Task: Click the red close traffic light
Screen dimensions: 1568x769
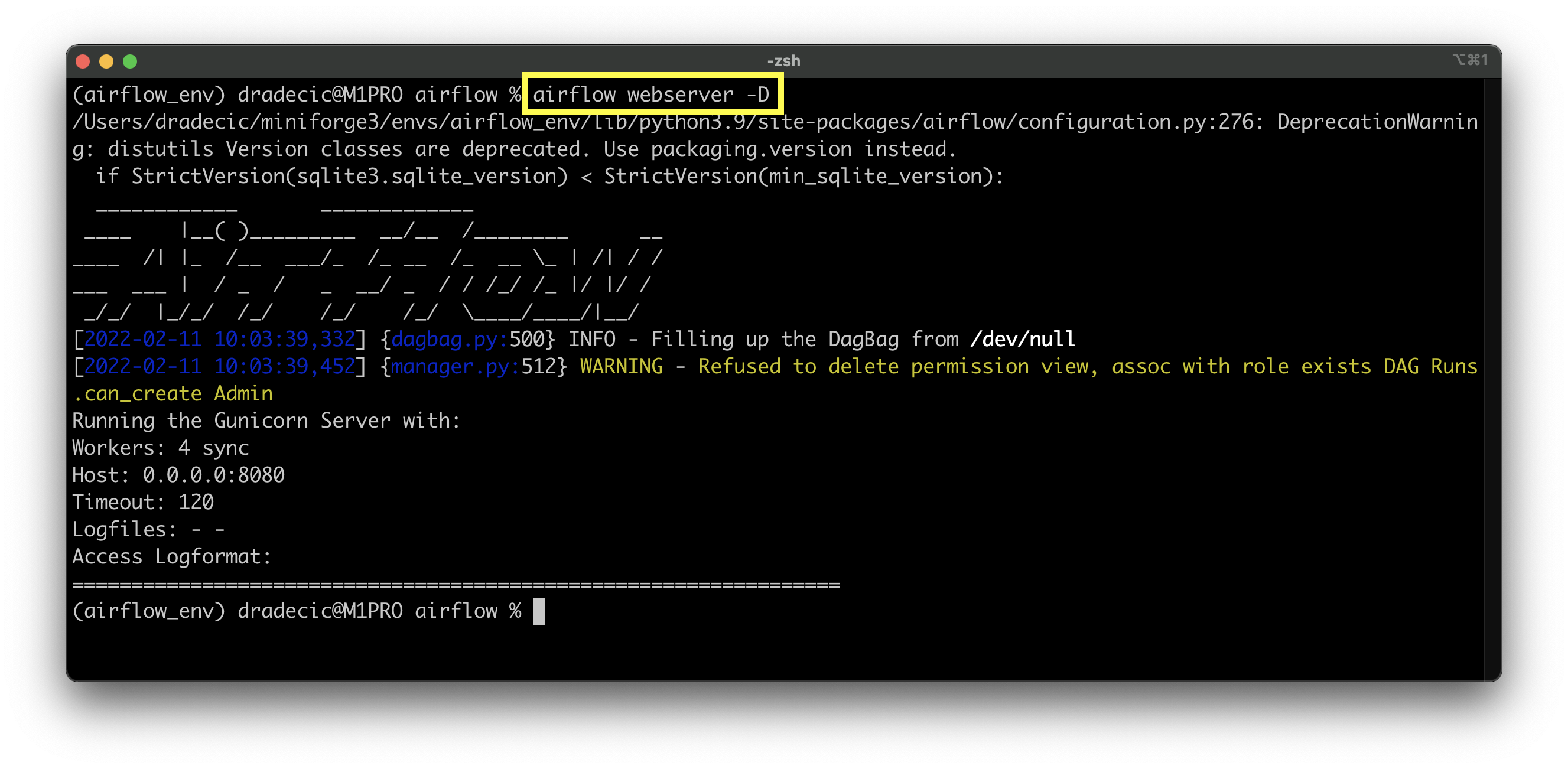Action: [83, 61]
